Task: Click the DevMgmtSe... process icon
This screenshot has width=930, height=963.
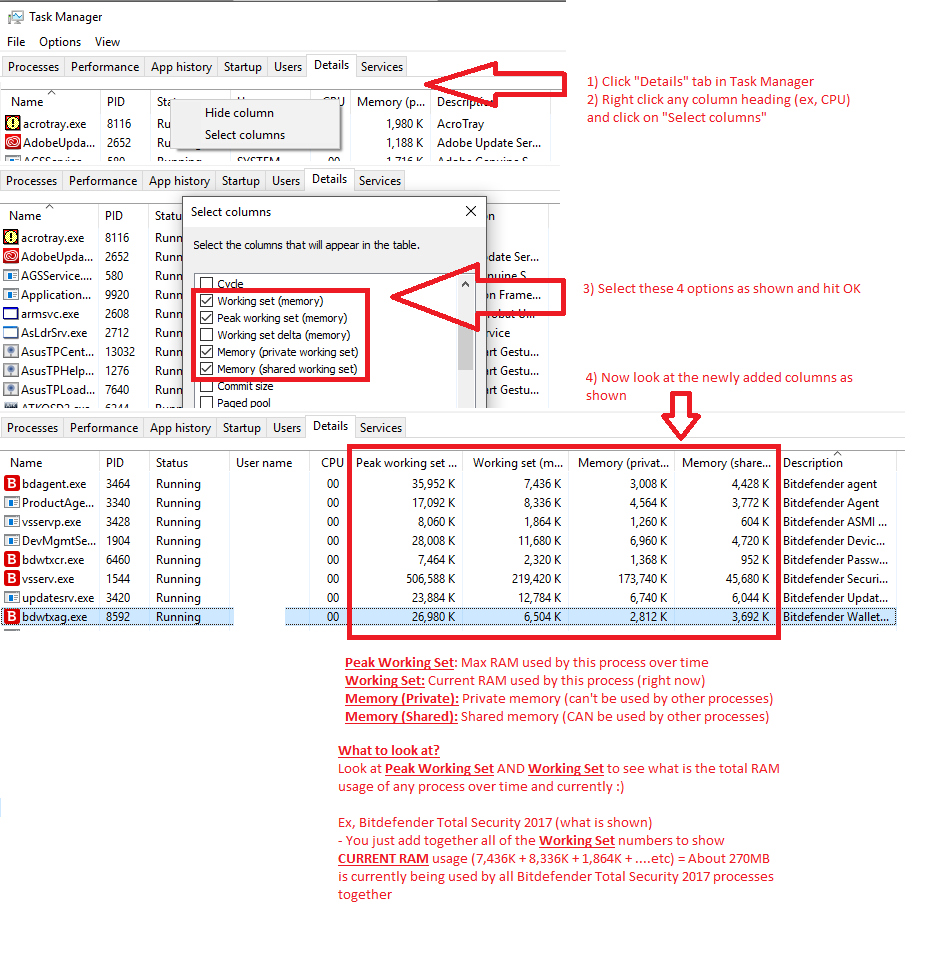Action: 12,540
